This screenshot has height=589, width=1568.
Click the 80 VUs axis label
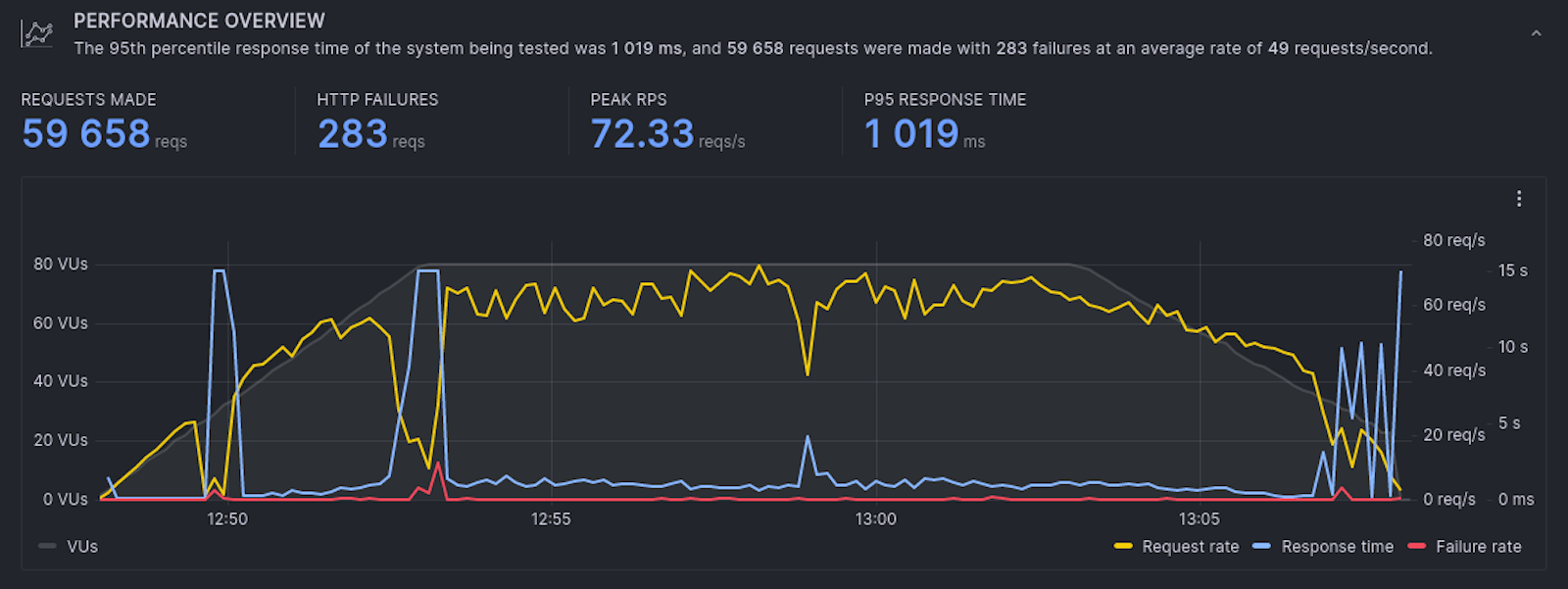coord(61,265)
